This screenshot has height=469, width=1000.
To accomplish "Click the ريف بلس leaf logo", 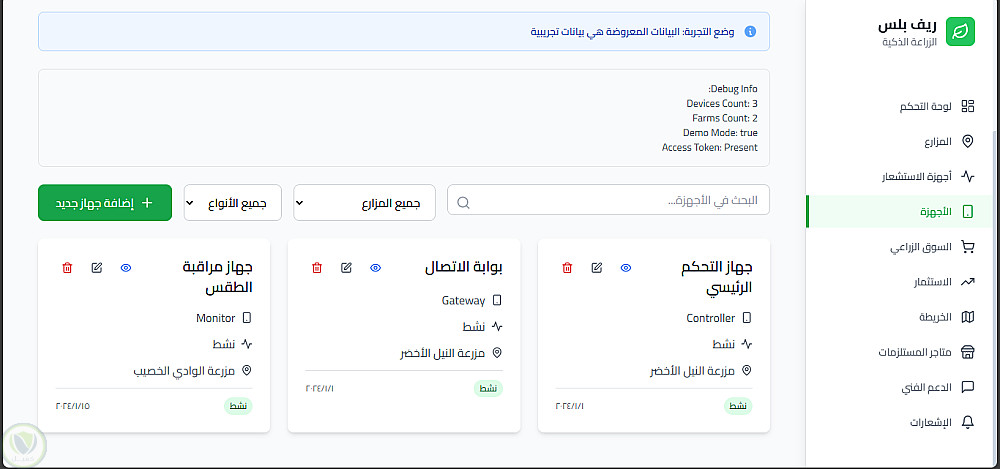I will coord(961,31).
